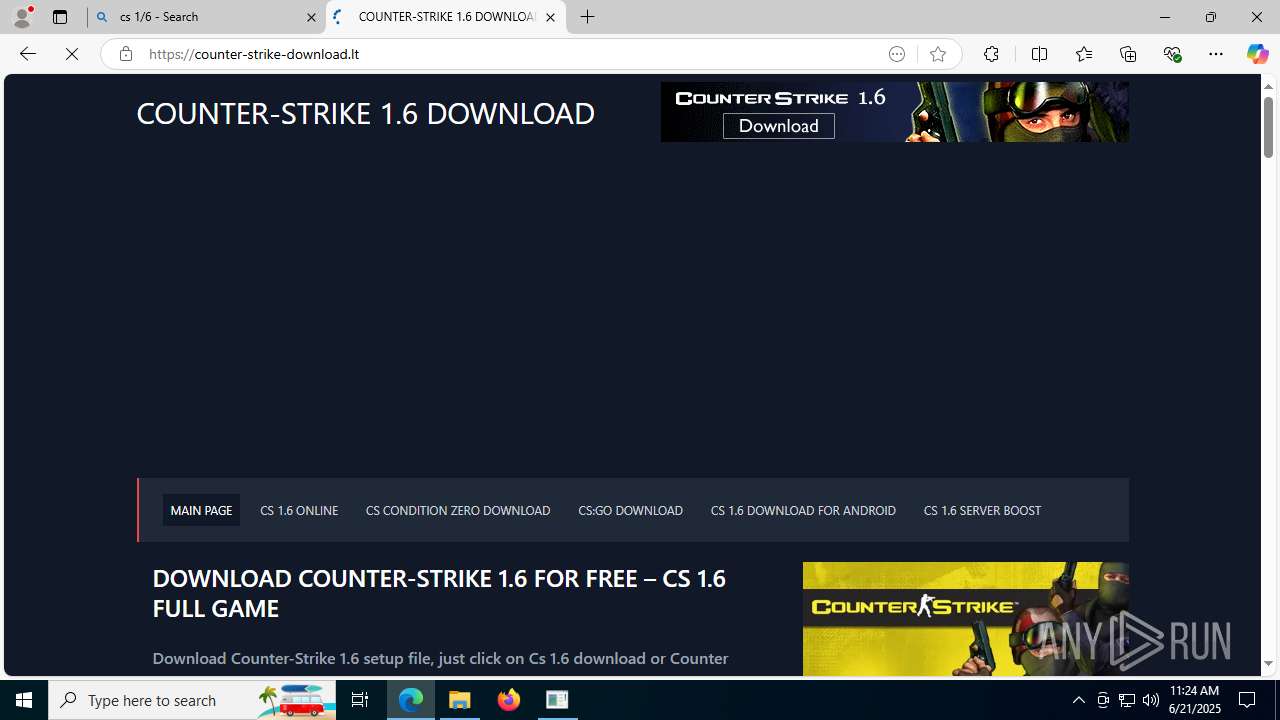The width and height of the screenshot is (1280, 720).
Task: Go back with the browser back arrow
Action: (x=27, y=54)
